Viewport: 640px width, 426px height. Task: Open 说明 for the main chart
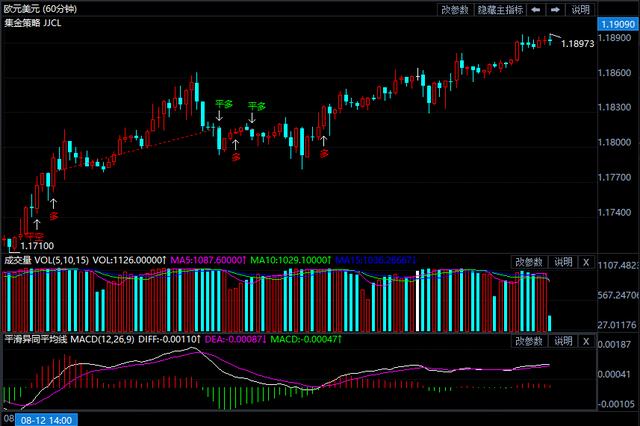[582, 9]
